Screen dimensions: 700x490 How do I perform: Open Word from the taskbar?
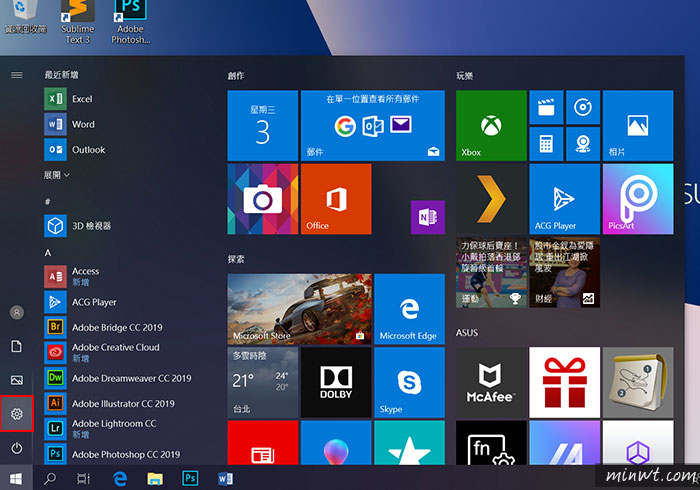225,478
